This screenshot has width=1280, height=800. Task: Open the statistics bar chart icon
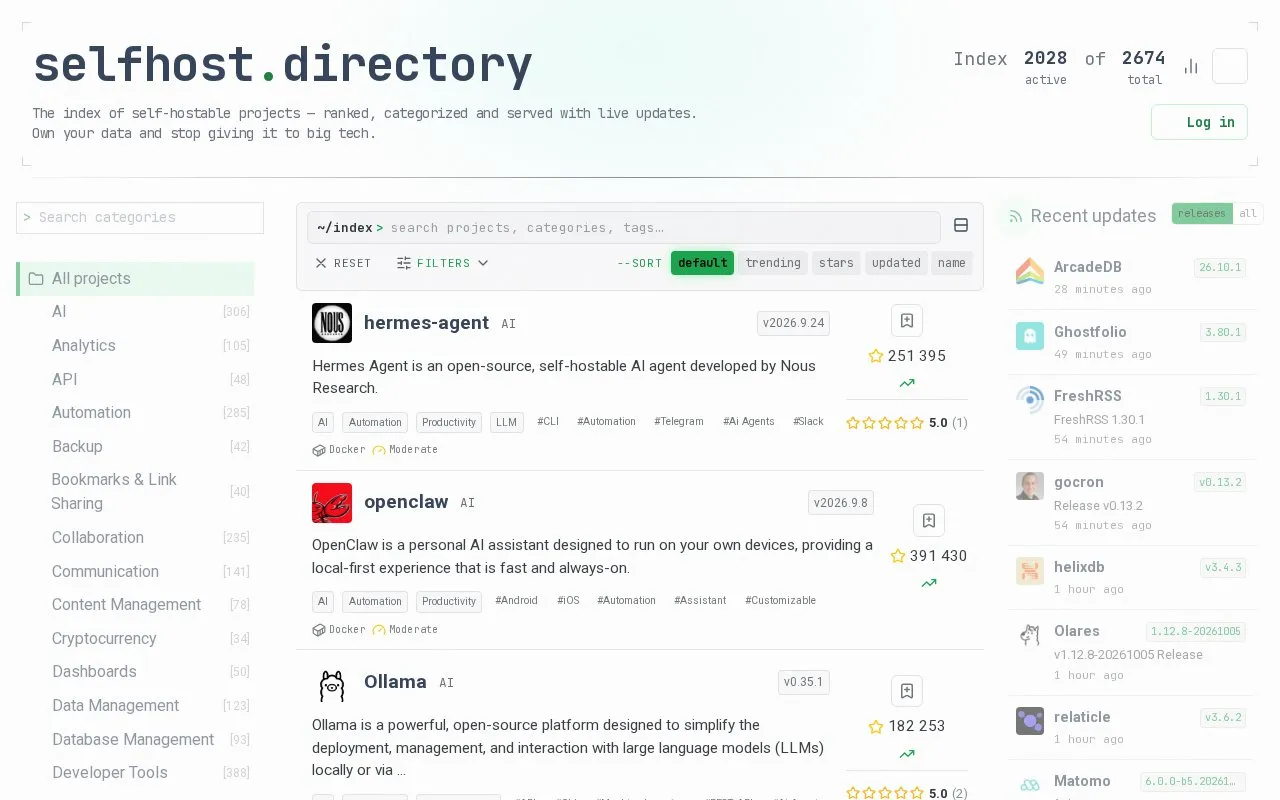click(x=1191, y=66)
